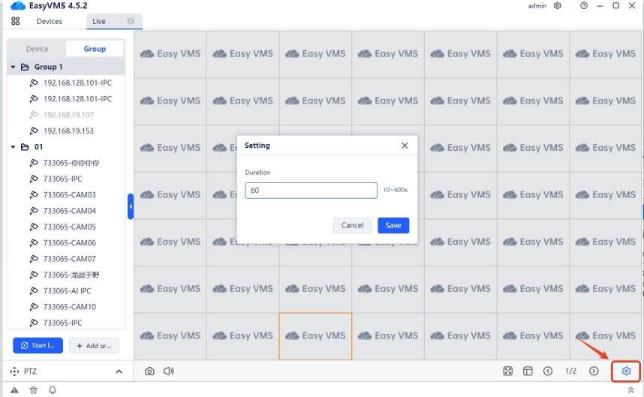
Task: Open live view settings gear icon
Action: (x=626, y=371)
